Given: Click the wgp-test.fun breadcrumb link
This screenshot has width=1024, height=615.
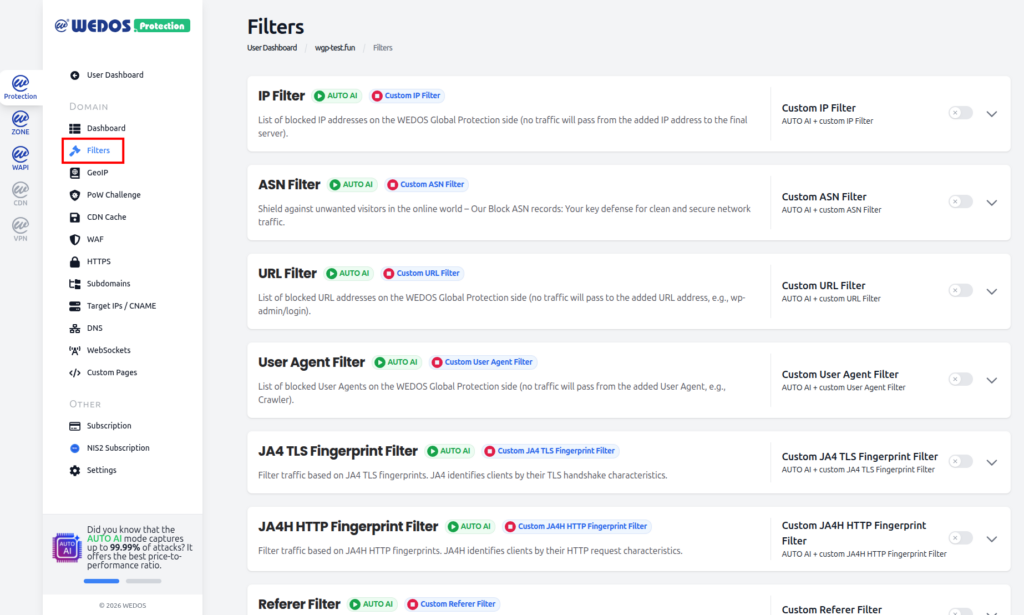Looking at the screenshot, I should coord(335,48).
